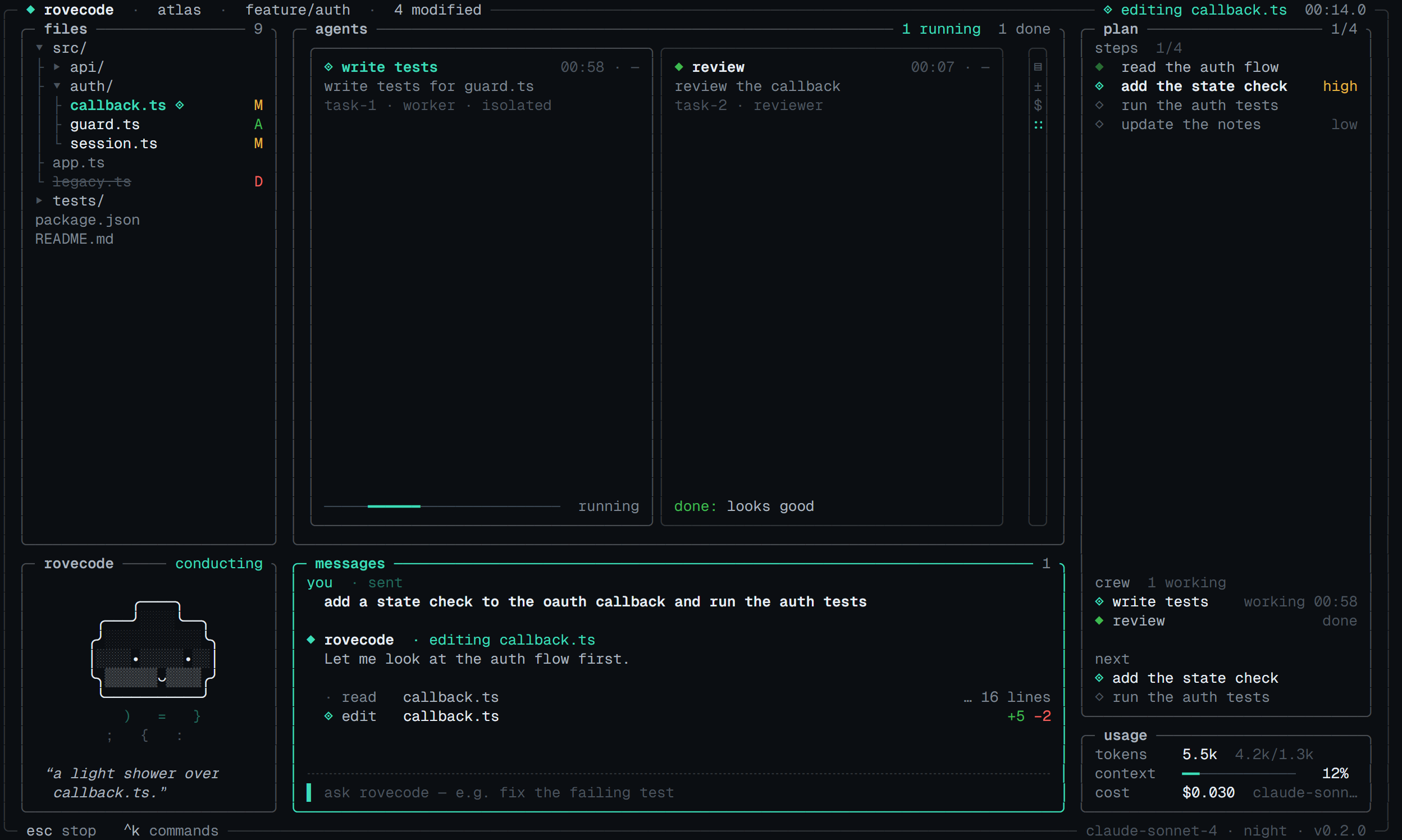Click the rovecode diamond logo in header

(30, 10)
